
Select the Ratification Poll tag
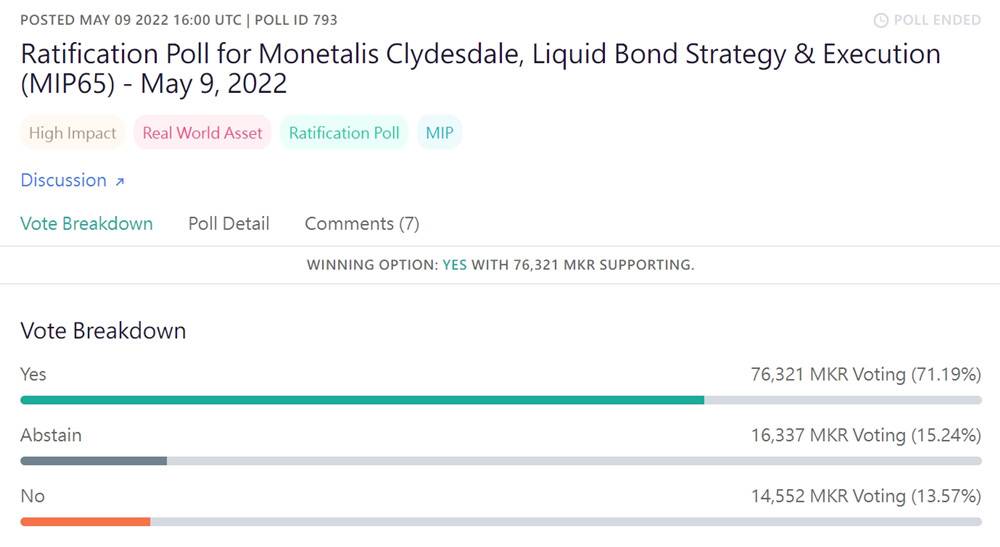tap(344, 133)
